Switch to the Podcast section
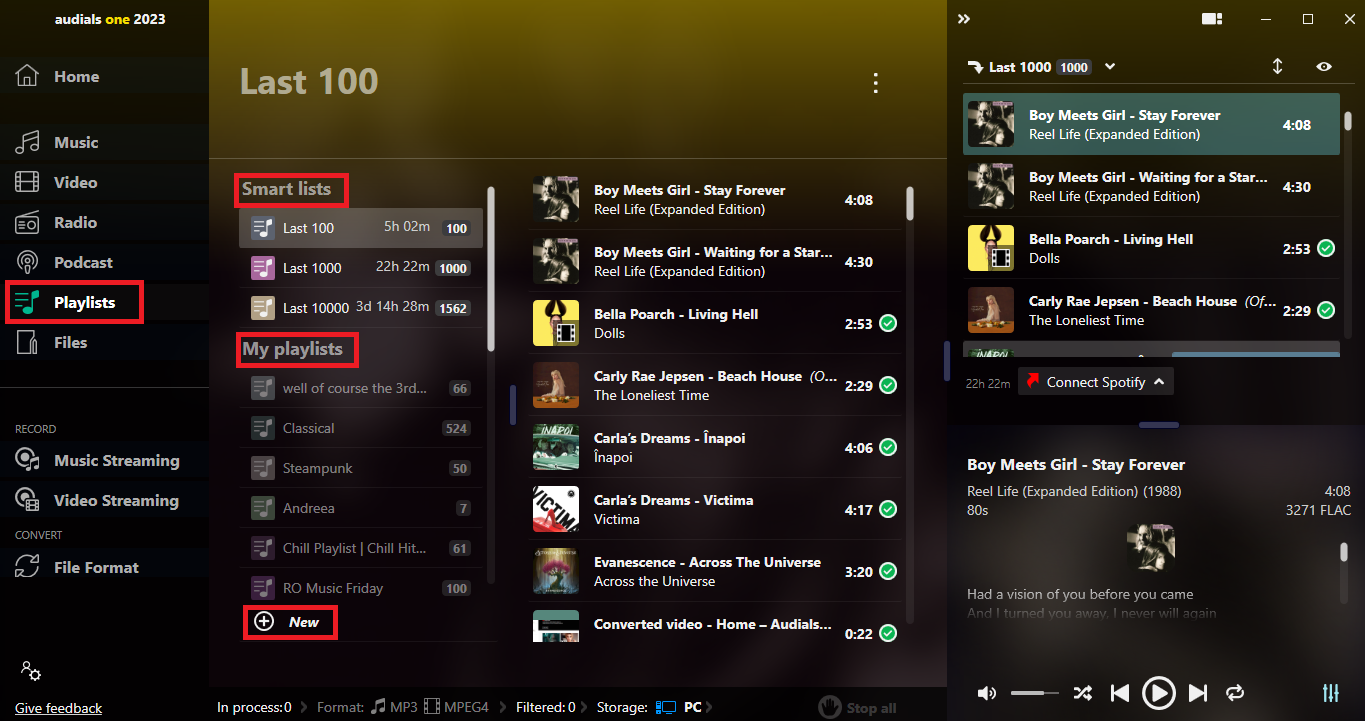Image resolution: width=1365 pixels, height=721 pixels. [83, 263]
